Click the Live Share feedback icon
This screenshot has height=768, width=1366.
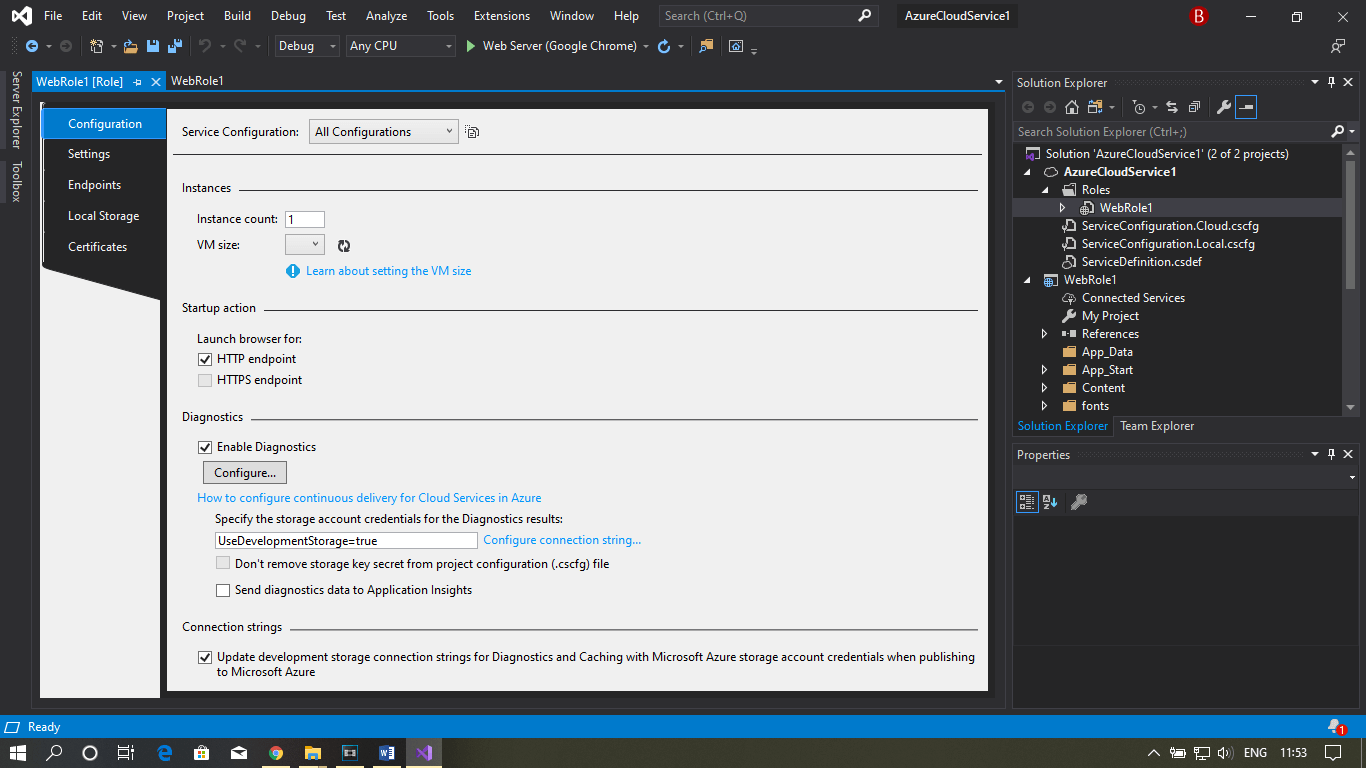click(1338, 46)
